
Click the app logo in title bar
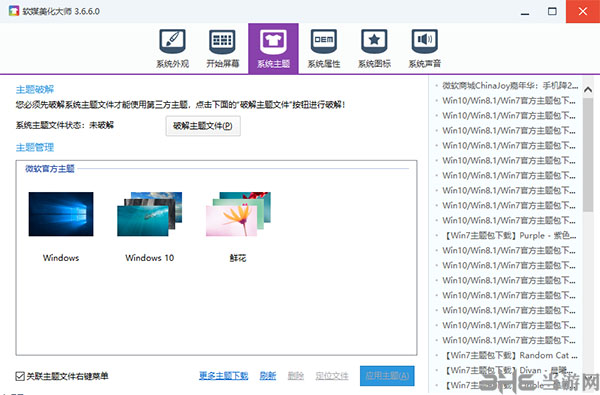[14, 11]
